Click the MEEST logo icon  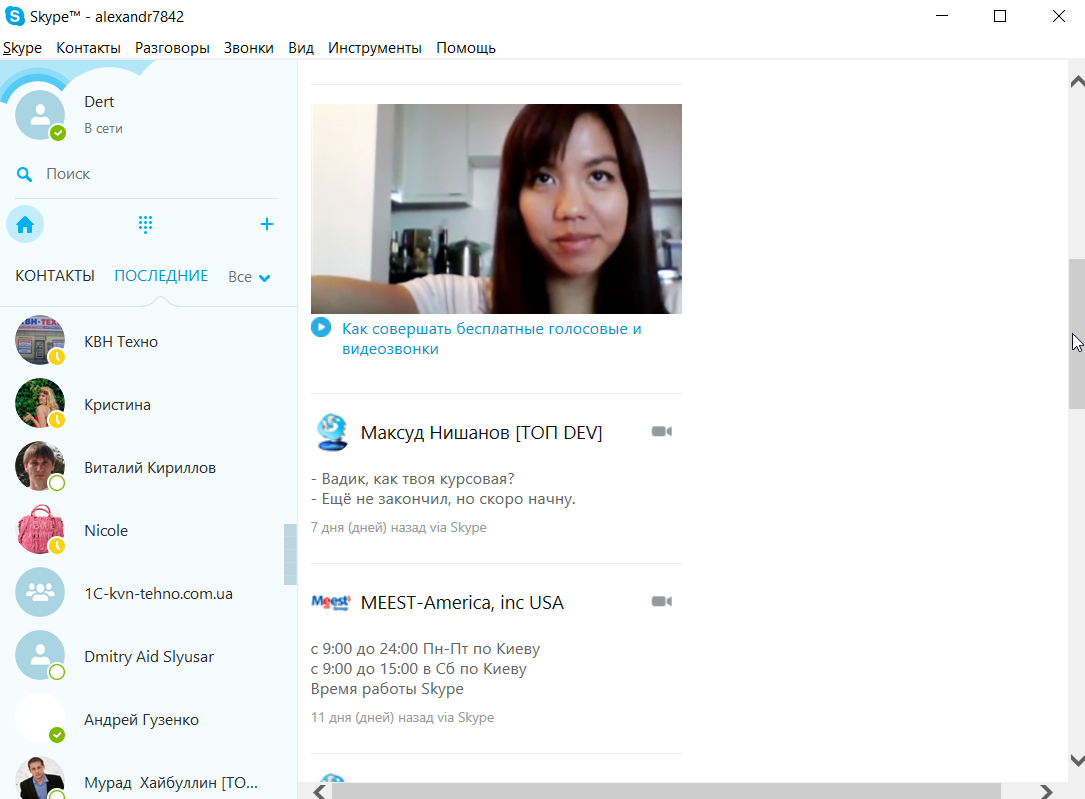(331, 603)
